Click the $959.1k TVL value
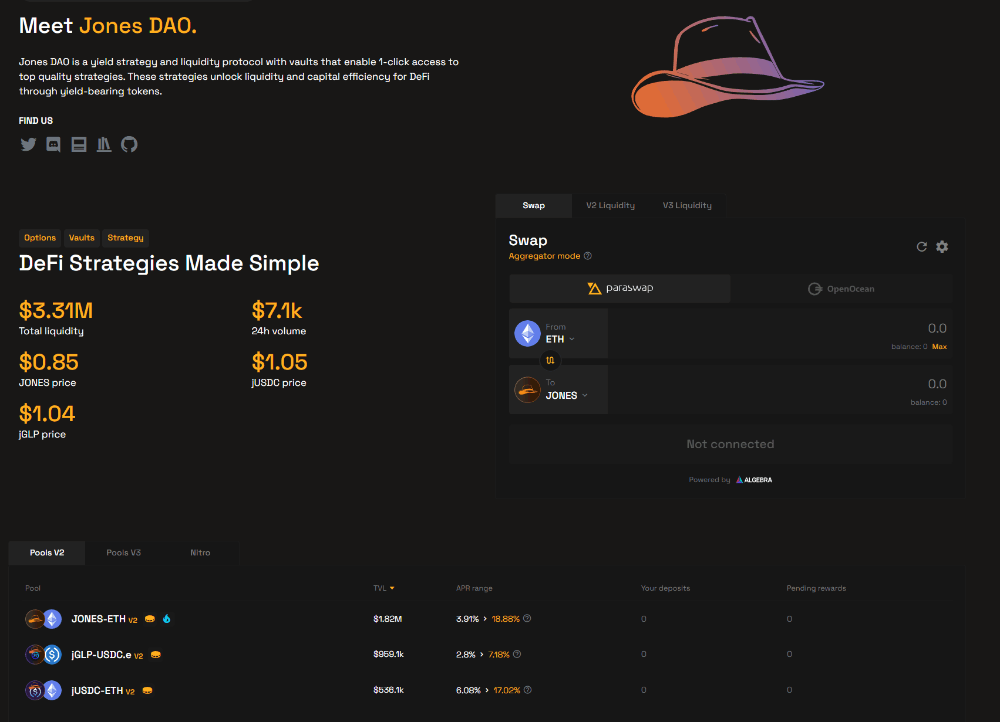The height and width of the screenshot is (722, 1000). click(x=388, y=654)
